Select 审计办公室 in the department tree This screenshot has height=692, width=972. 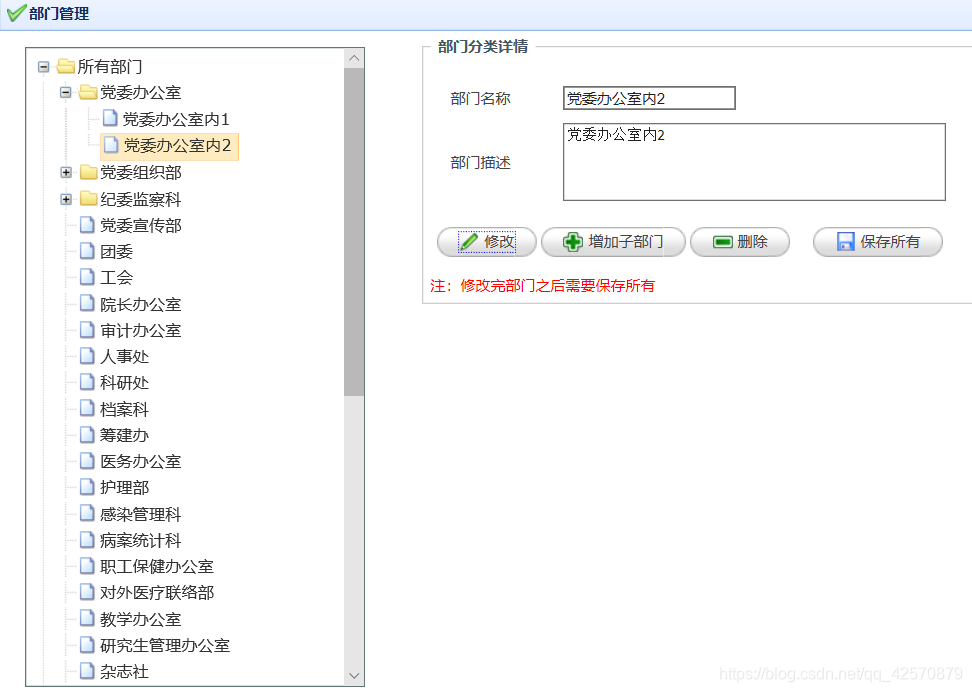click(x=141, y=330)
